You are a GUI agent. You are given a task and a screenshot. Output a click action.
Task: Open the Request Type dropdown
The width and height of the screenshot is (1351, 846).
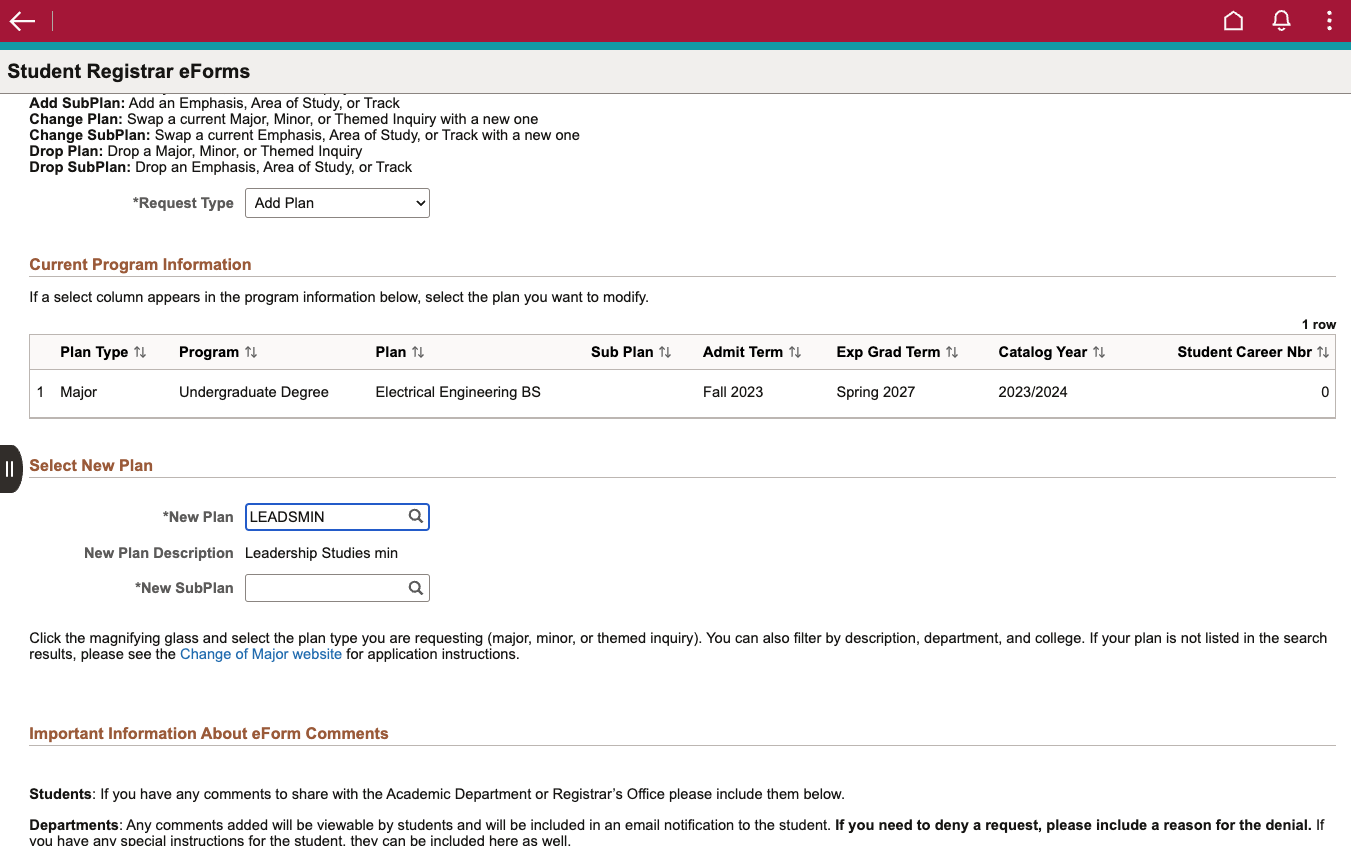[x=337, y=203]
